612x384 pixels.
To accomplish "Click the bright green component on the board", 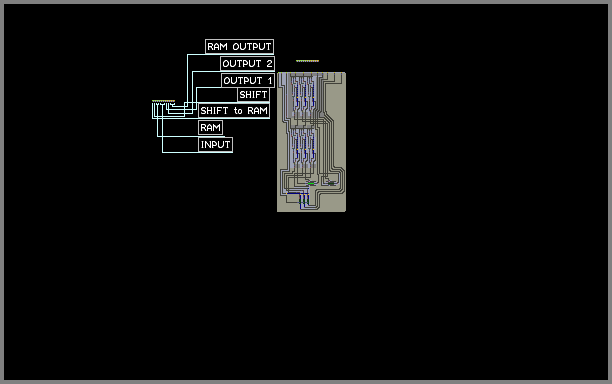I will click(311, 183).
